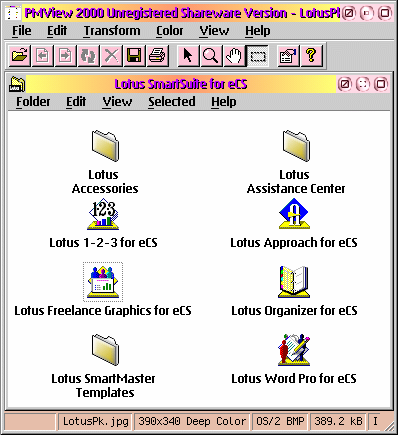The width and height of the screenshot is (398, 435).
Task: Click the Lotus SmartSuite folder title icon
Action: coord(17,84)
